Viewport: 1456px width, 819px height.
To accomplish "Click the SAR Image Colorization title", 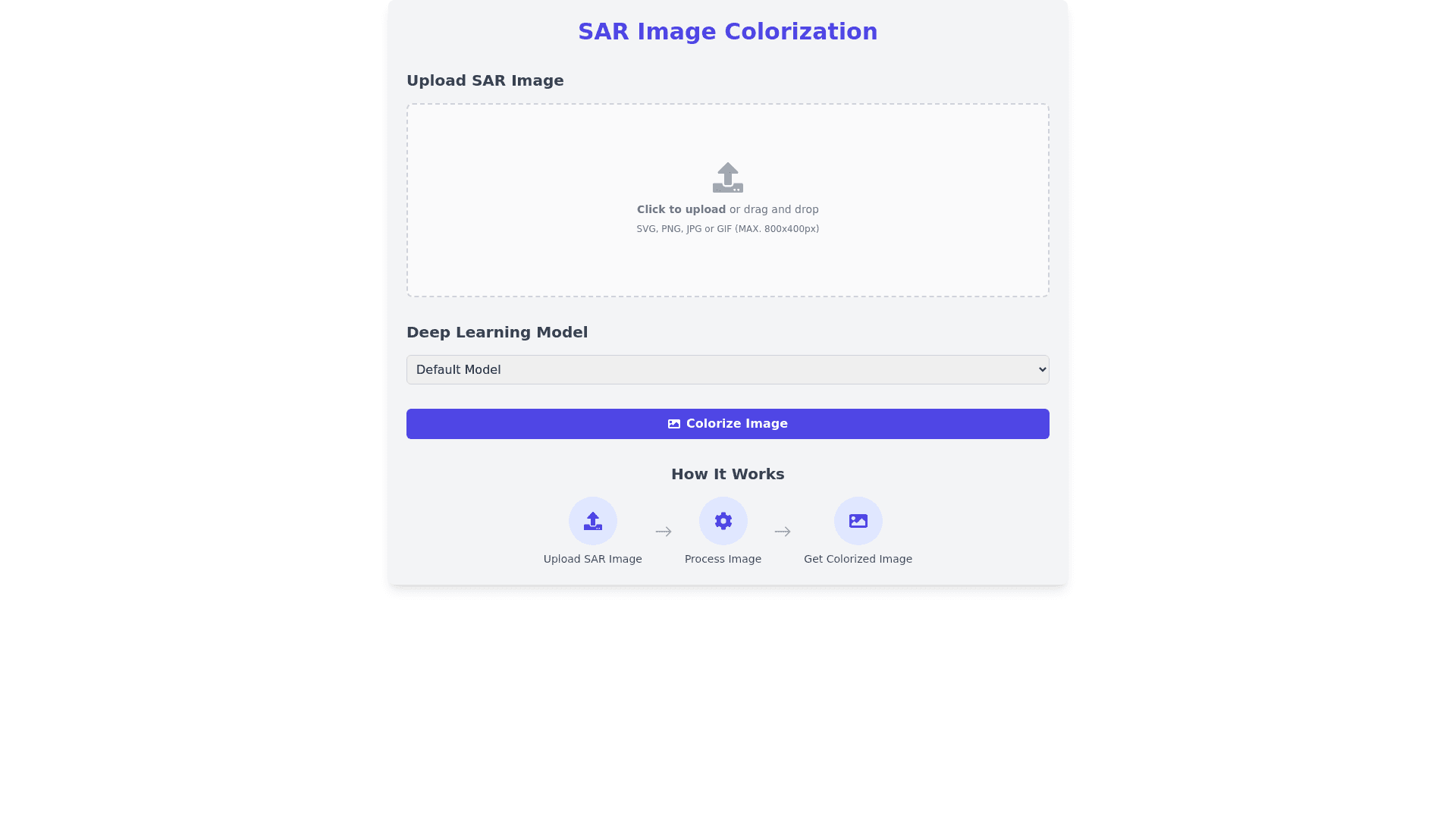I will coord(727,32).
